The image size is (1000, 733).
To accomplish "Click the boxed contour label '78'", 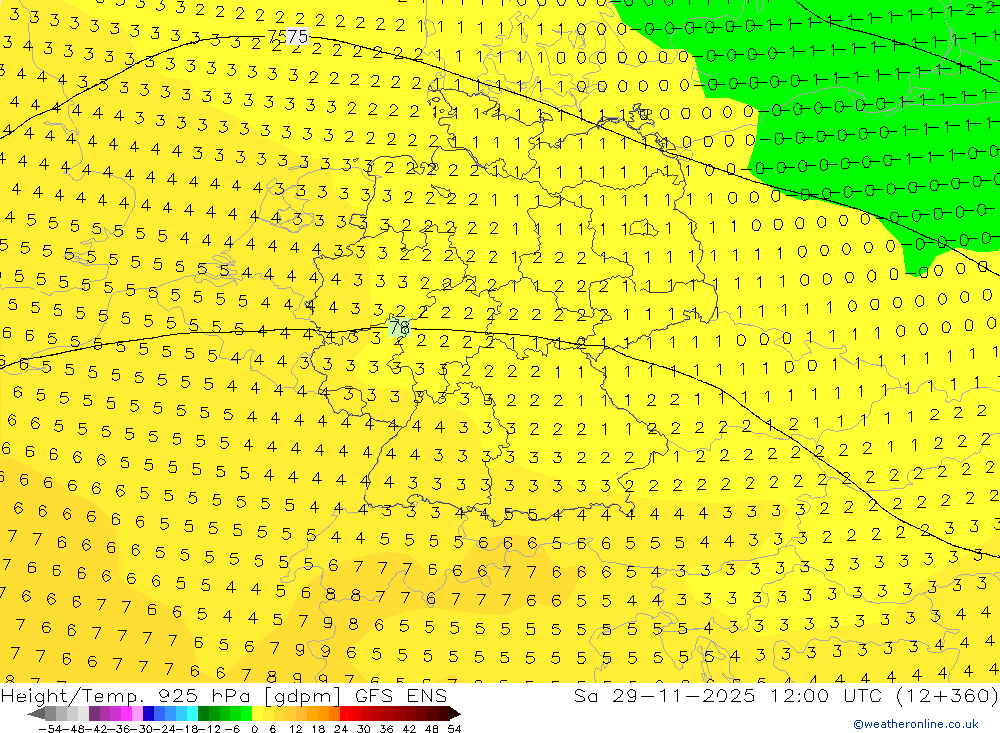I will [399, 328].
